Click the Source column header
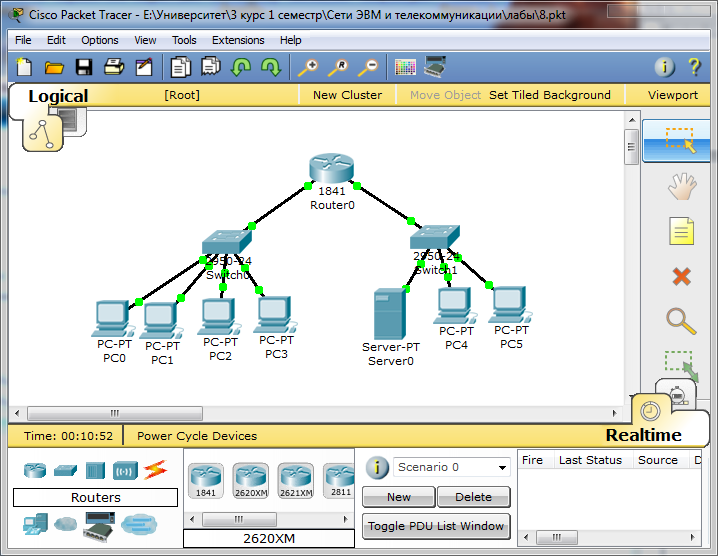The image size is (718, 556). (658, 460)
